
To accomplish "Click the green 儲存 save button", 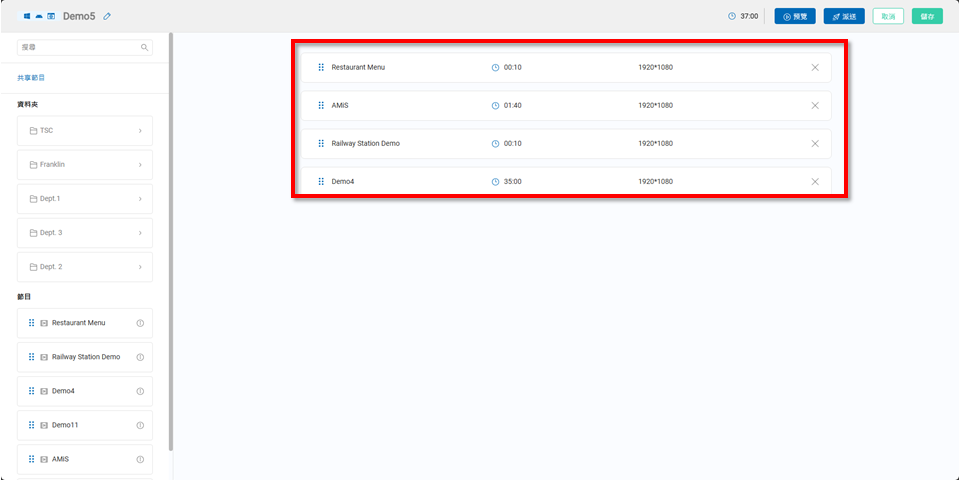I will click(927, 16).
